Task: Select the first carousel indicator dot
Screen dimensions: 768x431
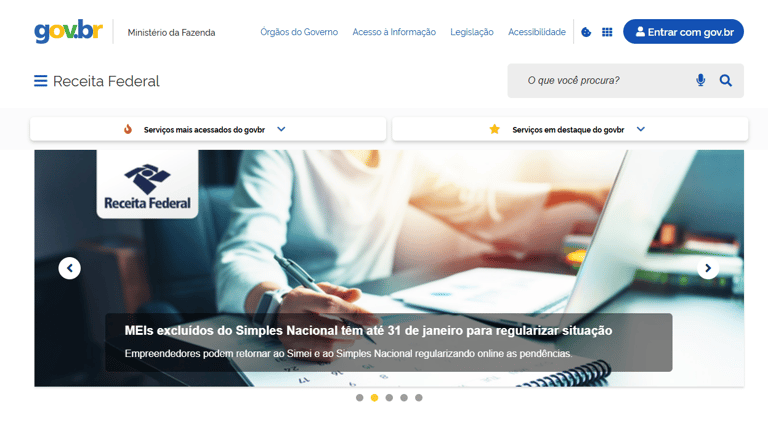Action: pos(360,398)
